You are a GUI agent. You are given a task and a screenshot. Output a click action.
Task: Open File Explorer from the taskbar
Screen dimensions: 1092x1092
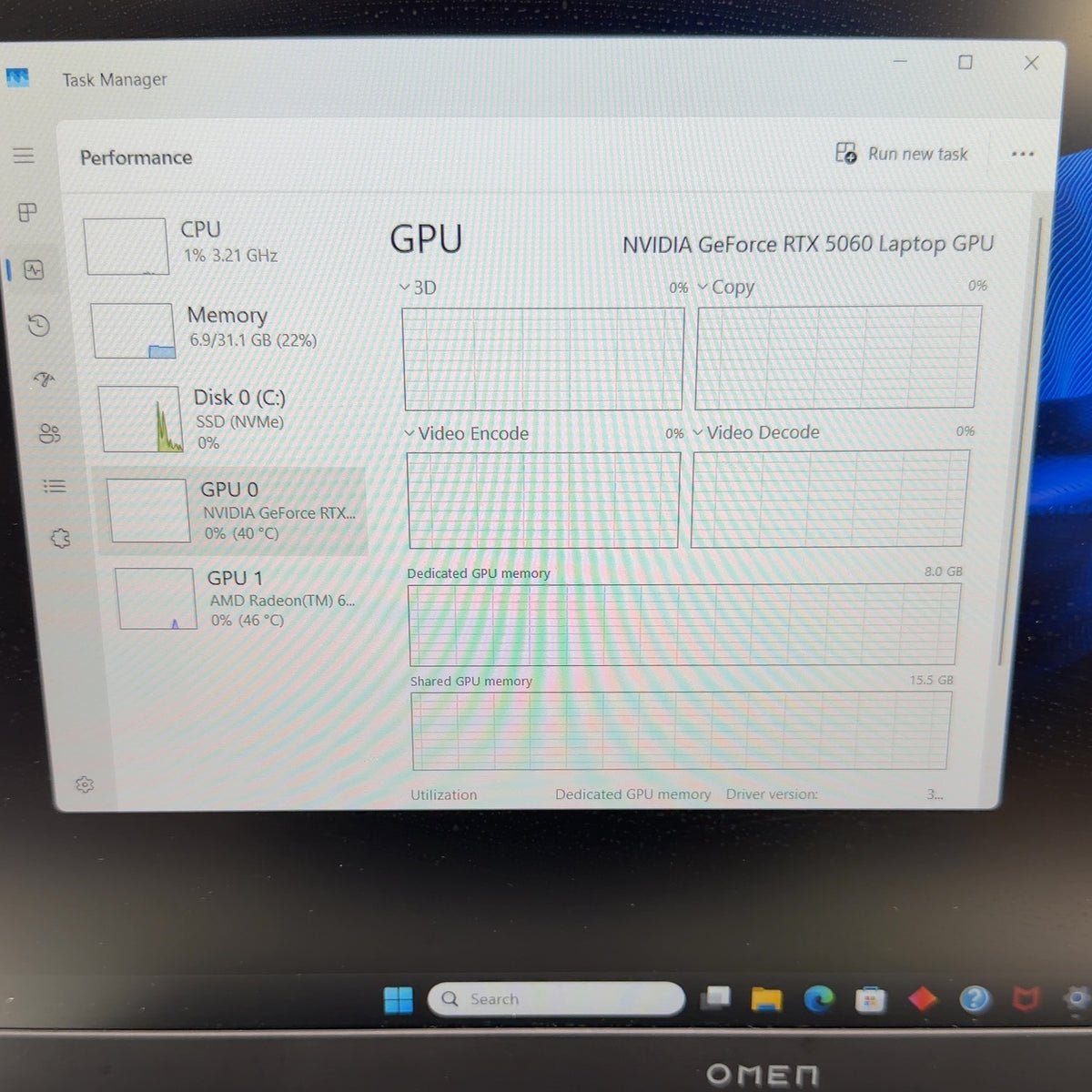tap(766, 999)
